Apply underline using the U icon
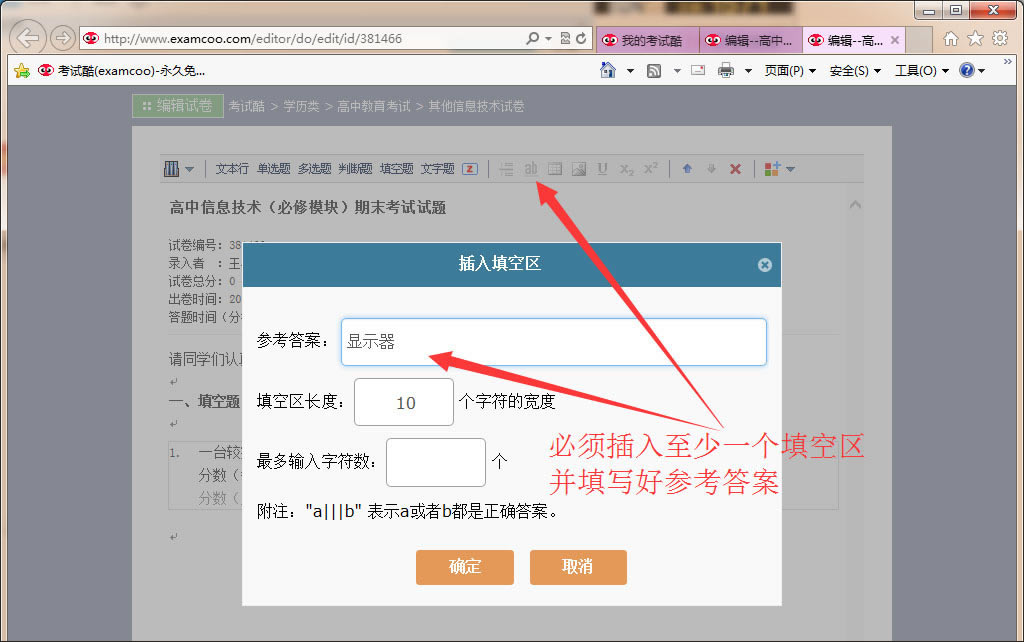The height and width of the screenshot is (642, 1024). [602, 168]
